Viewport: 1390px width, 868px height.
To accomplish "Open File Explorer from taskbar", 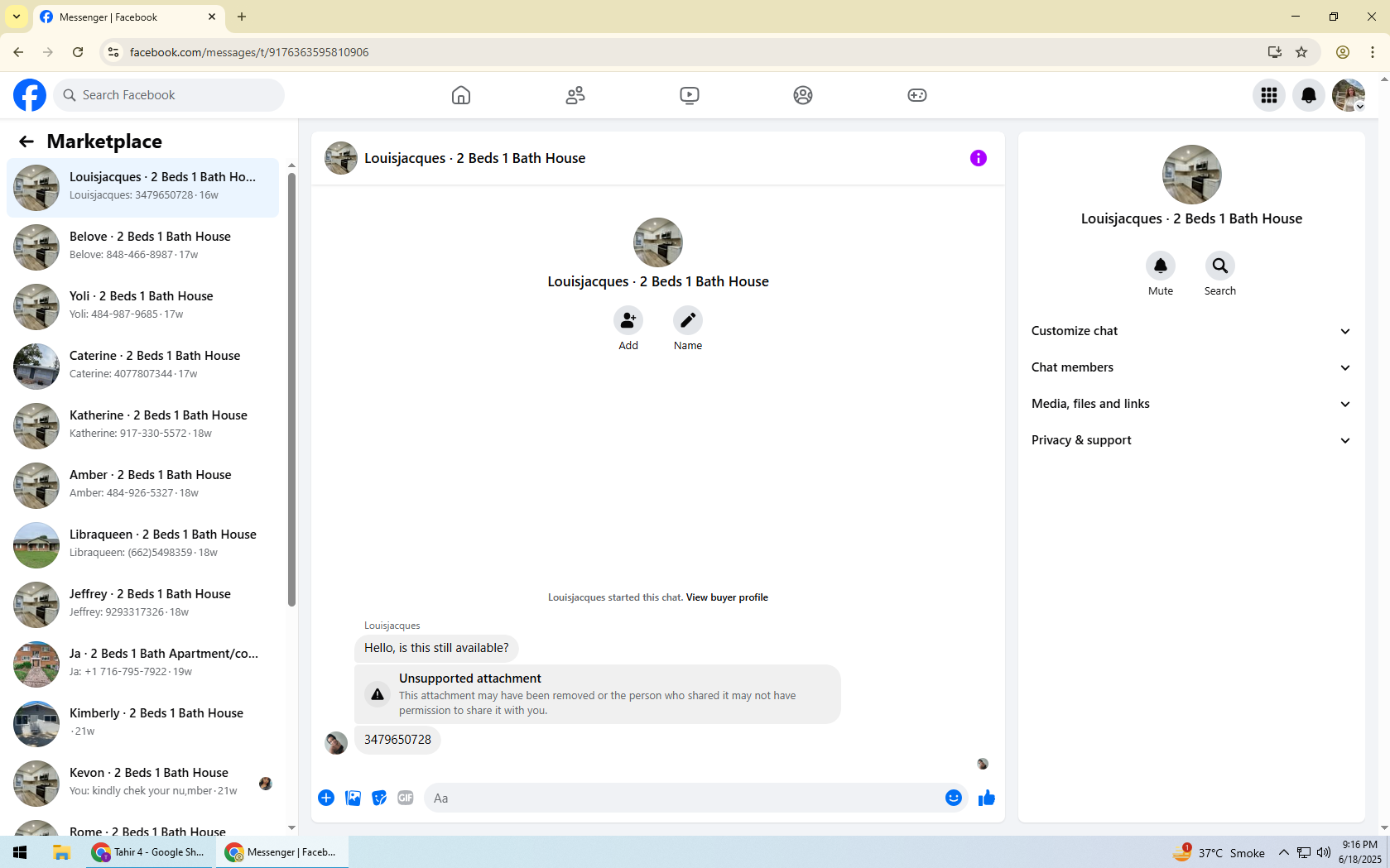I will click(x=61, y=852).
